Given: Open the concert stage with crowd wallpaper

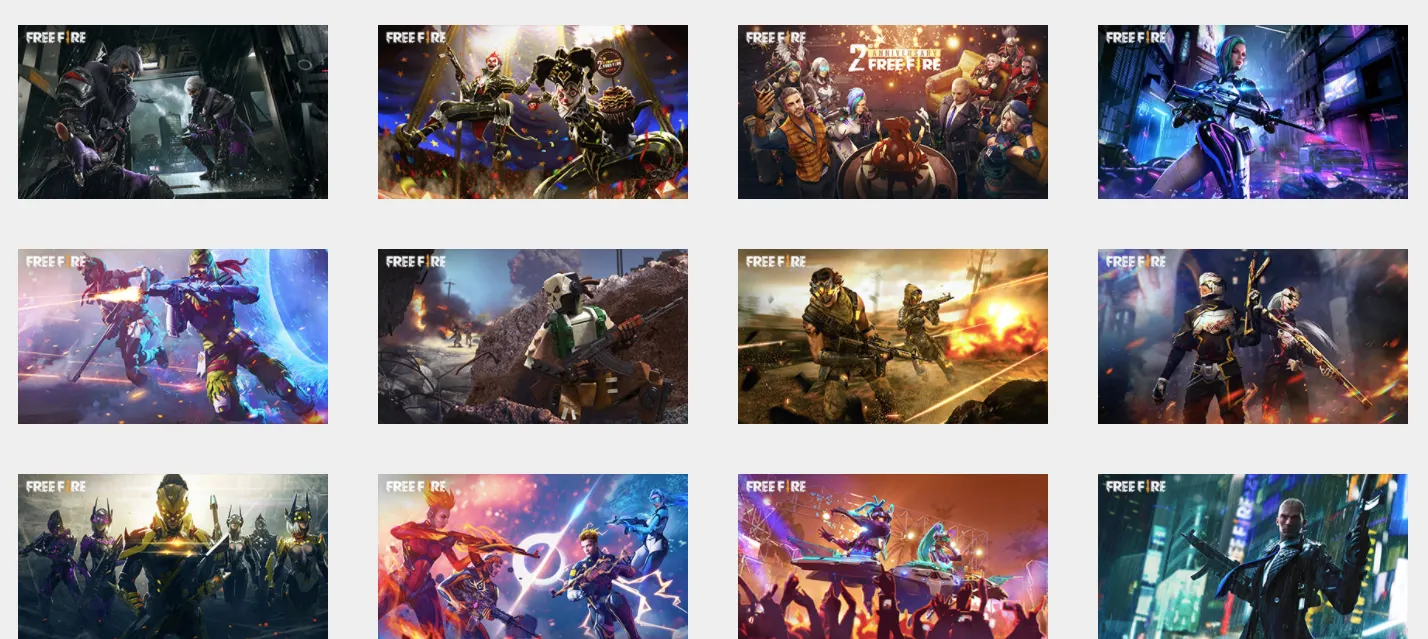Looking at the screenshot, I should point(892,556).
